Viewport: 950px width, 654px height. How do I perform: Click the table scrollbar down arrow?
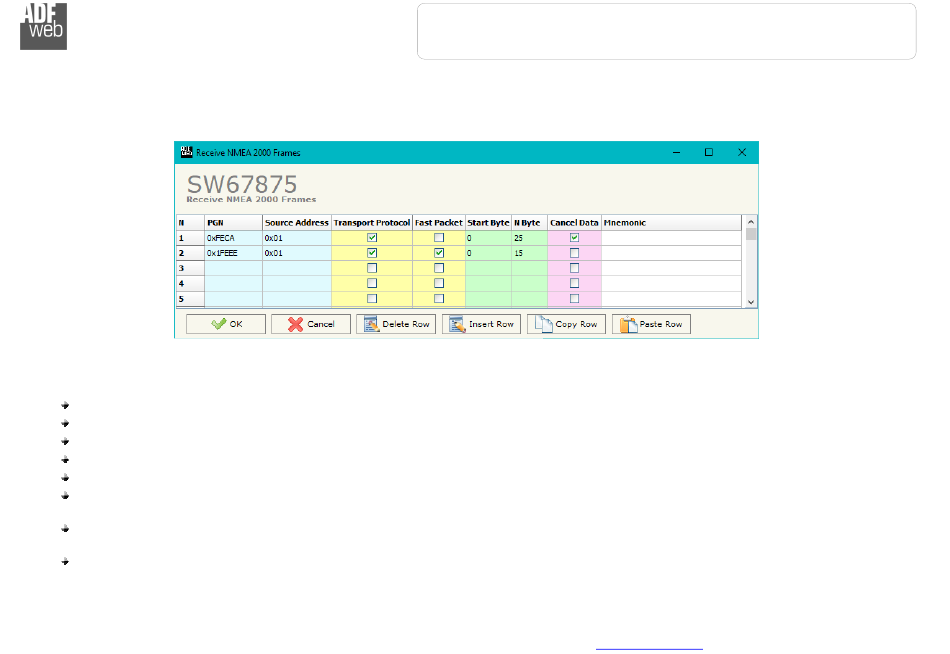pos(751,302)
